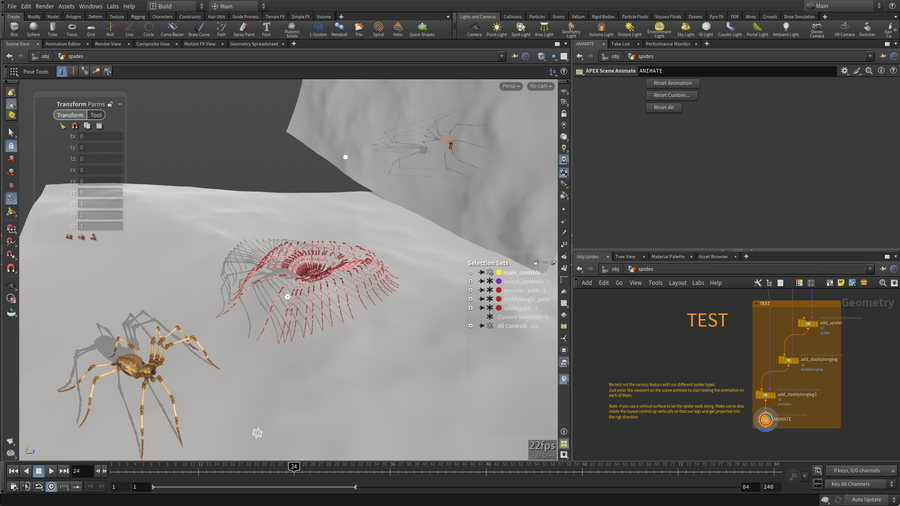Add a sticky note in network editor
900x506 pixels.
click(x=841, y=283)
